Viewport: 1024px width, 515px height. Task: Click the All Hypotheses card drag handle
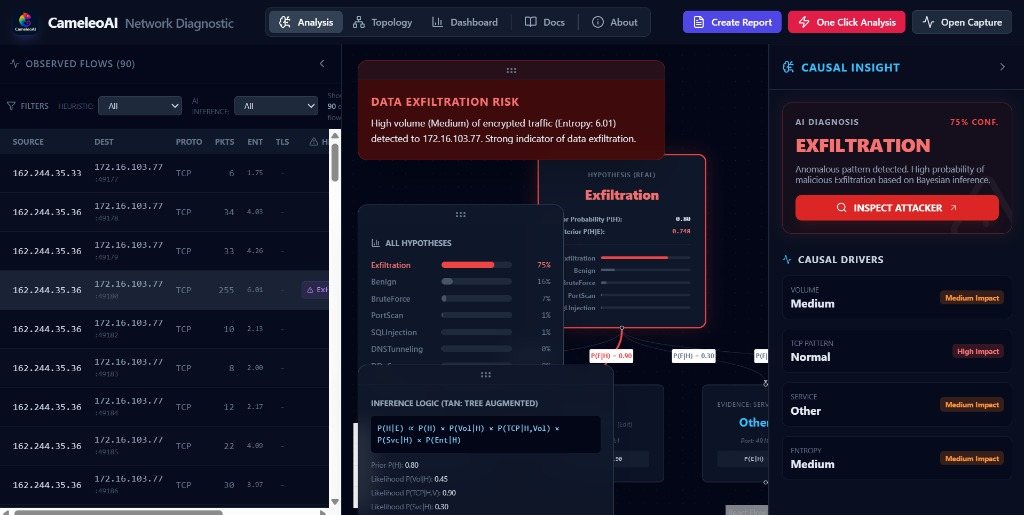point(460,214)
